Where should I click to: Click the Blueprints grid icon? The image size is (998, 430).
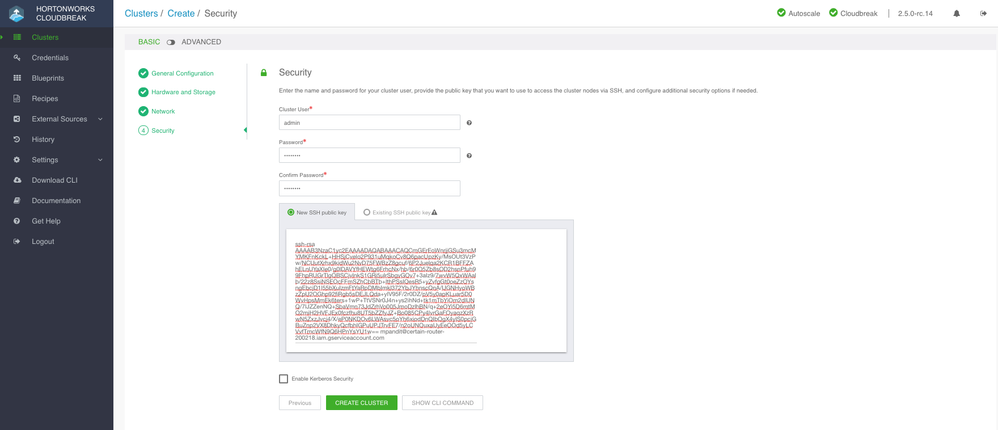pos(17,78)
